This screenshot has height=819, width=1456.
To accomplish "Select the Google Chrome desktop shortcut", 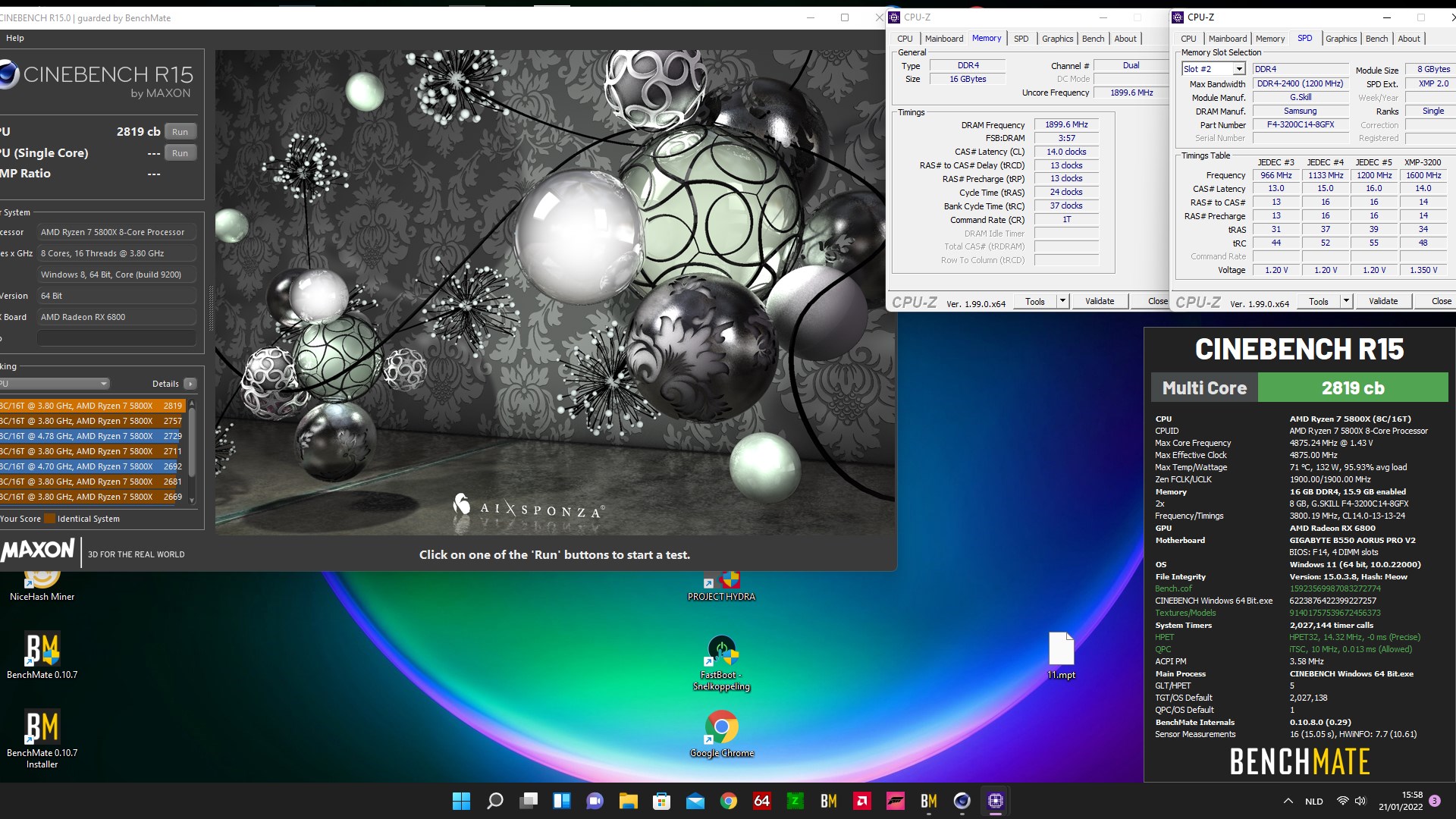I will tap(721, 733).
